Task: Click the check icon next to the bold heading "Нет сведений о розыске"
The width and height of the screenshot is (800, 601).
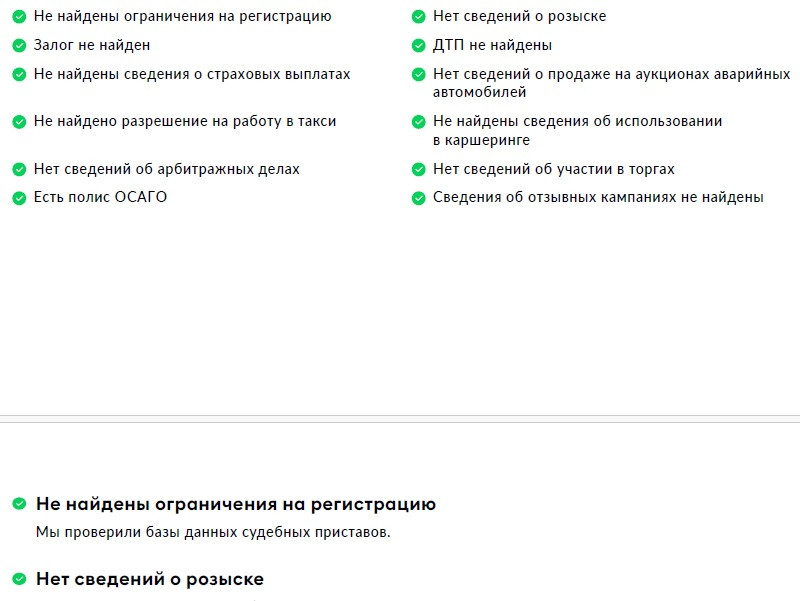Action: click(x=18, y=579)
